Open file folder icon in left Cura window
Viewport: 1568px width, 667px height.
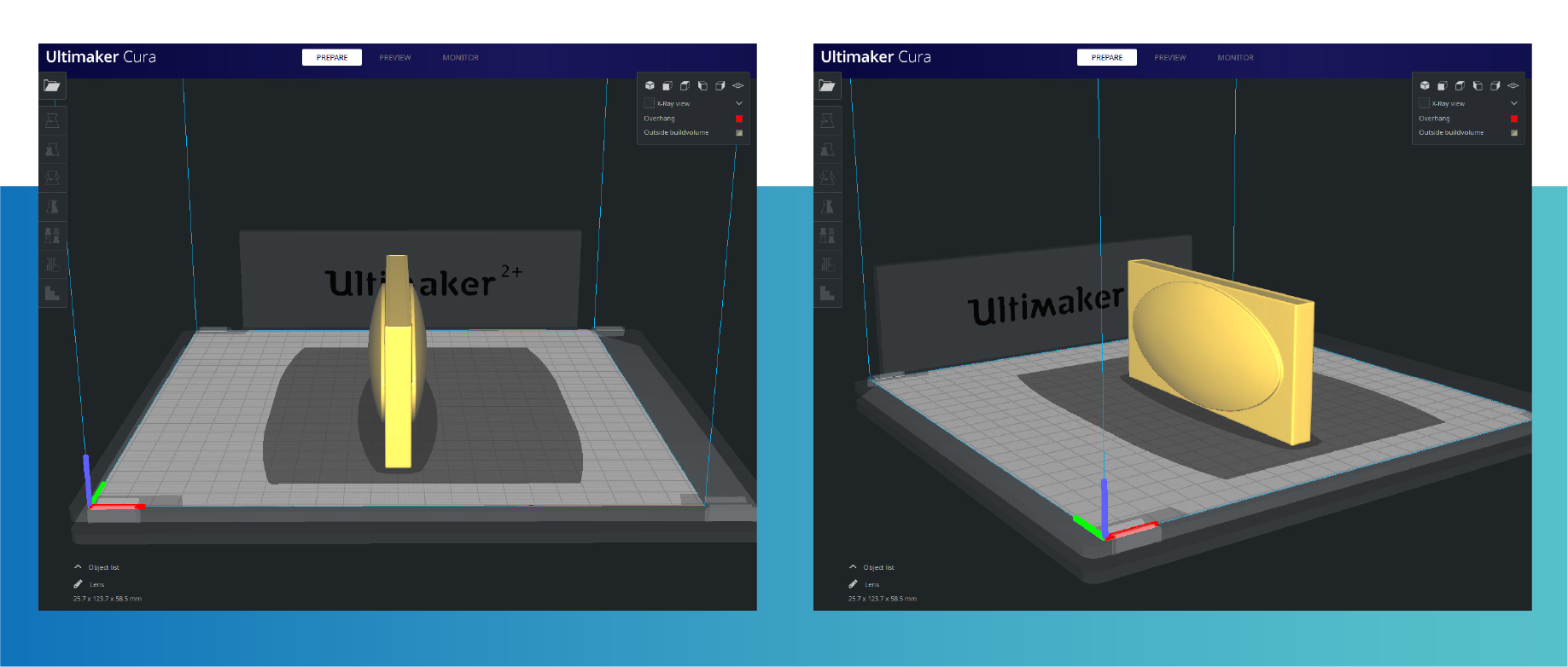(x=52, y=85)
